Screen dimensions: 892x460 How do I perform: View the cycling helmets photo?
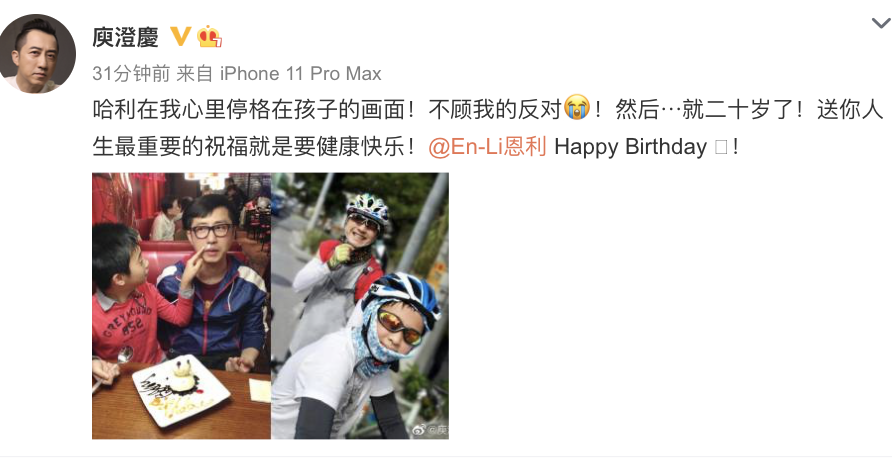point(360,306)
